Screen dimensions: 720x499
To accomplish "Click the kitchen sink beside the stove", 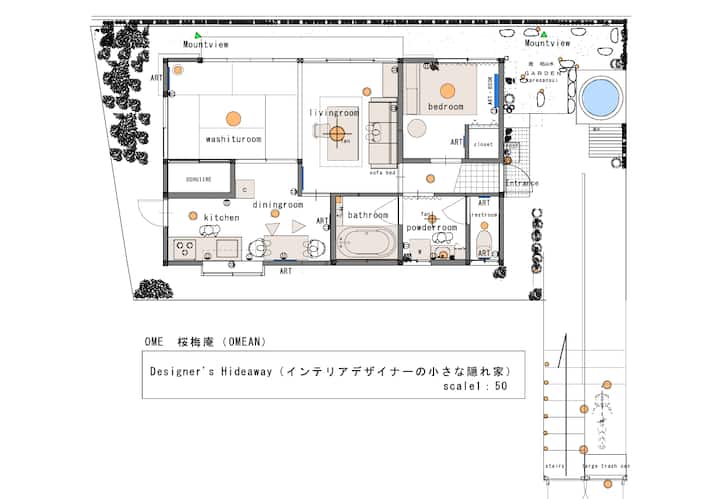I will click(227, 249).
